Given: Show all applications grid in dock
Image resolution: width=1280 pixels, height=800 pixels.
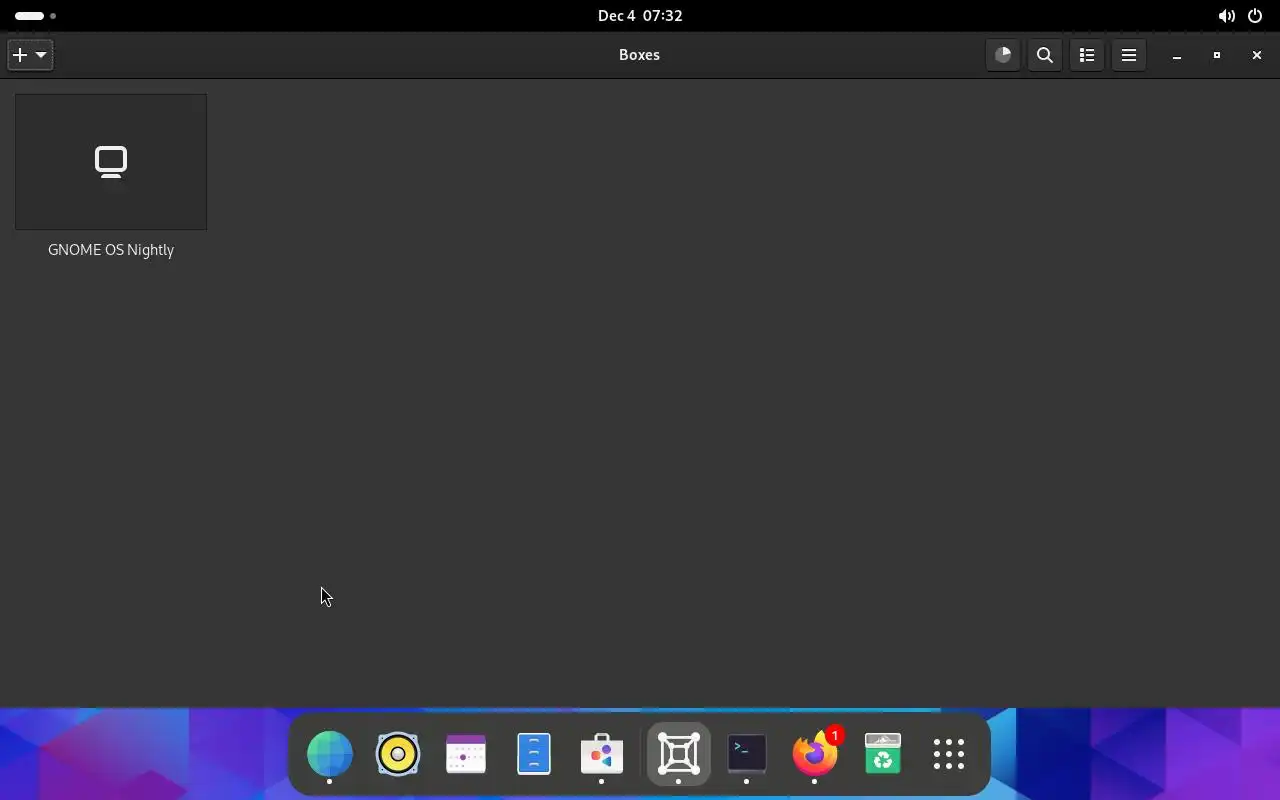Looking at the screenshot, I should click(x=949, y=754).
